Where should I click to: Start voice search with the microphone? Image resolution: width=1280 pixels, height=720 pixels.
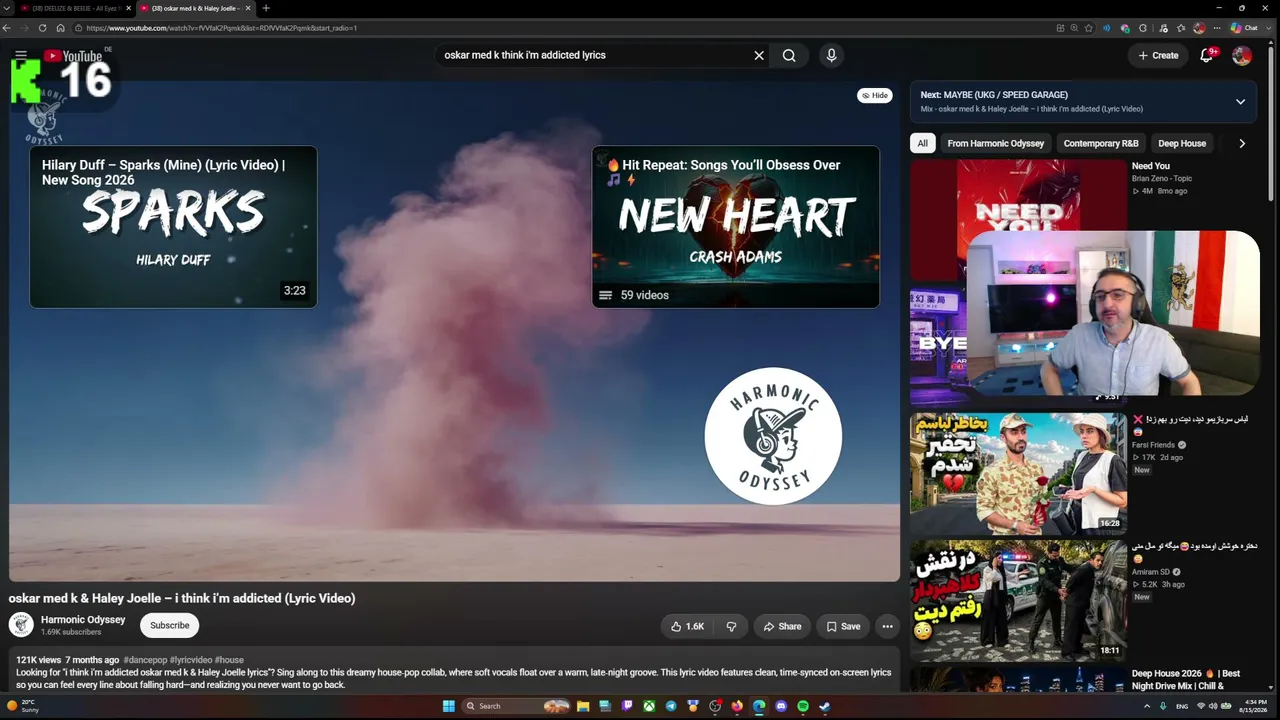tap(831, 56)
